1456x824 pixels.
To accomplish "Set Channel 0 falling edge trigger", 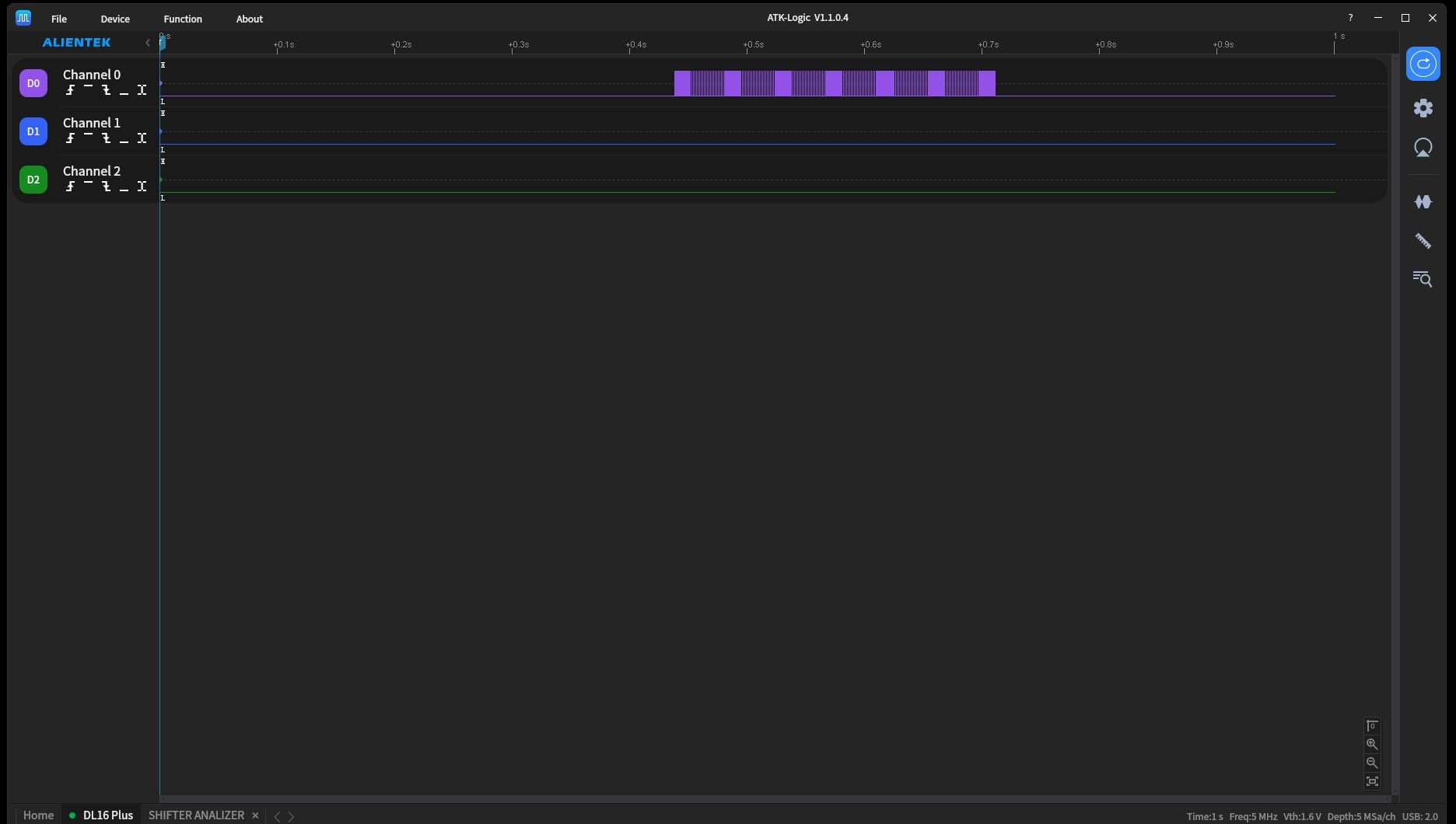I will click(x=106, y=90).
